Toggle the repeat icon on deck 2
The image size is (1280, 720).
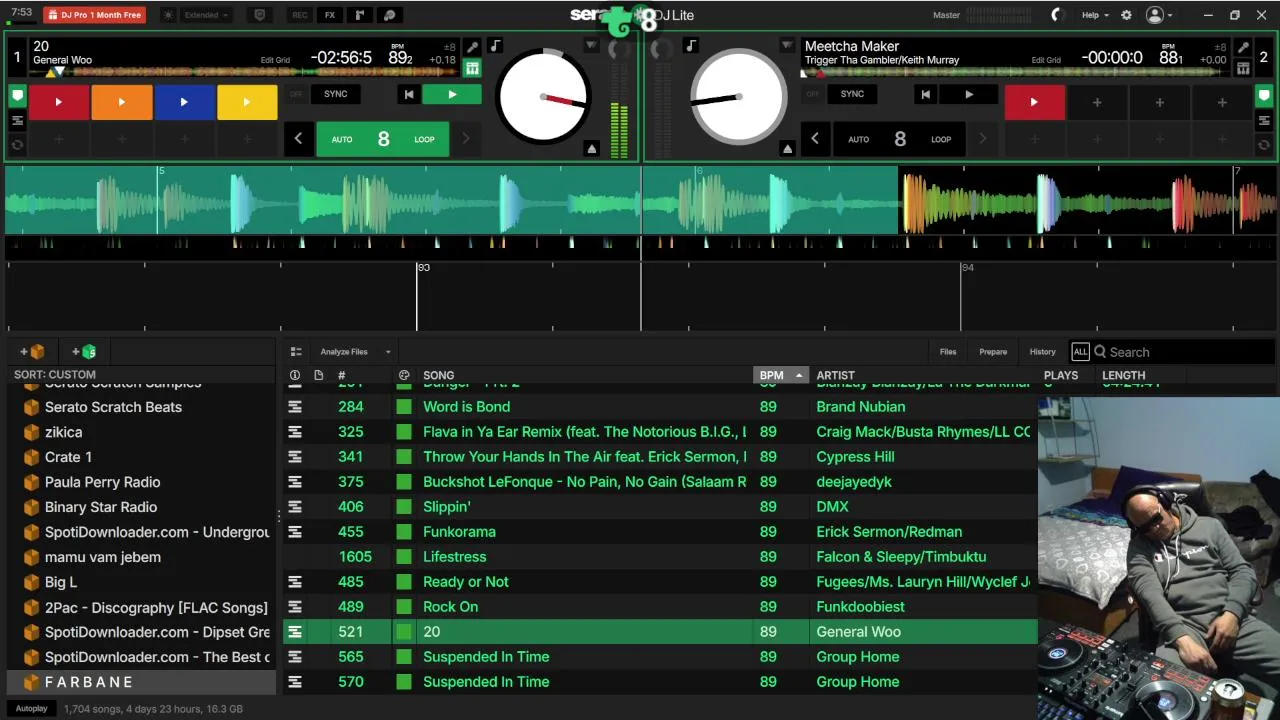(1265, 145)
